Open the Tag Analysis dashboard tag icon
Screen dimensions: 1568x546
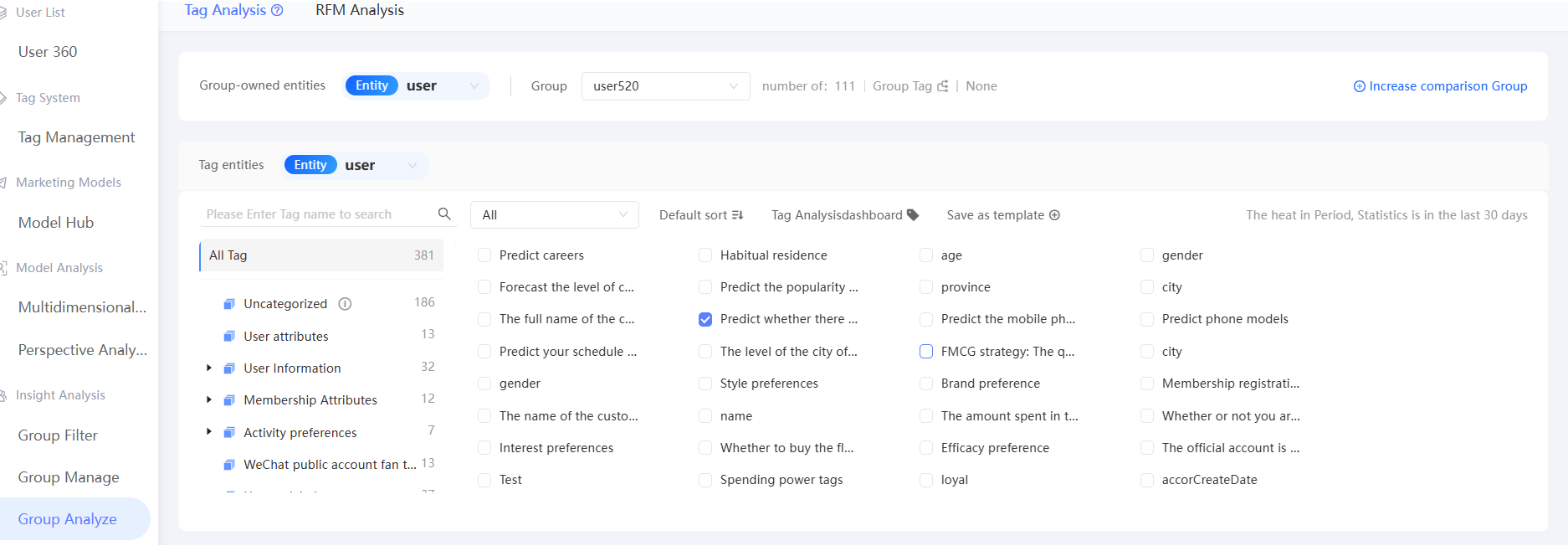click(x=913, y=215)
